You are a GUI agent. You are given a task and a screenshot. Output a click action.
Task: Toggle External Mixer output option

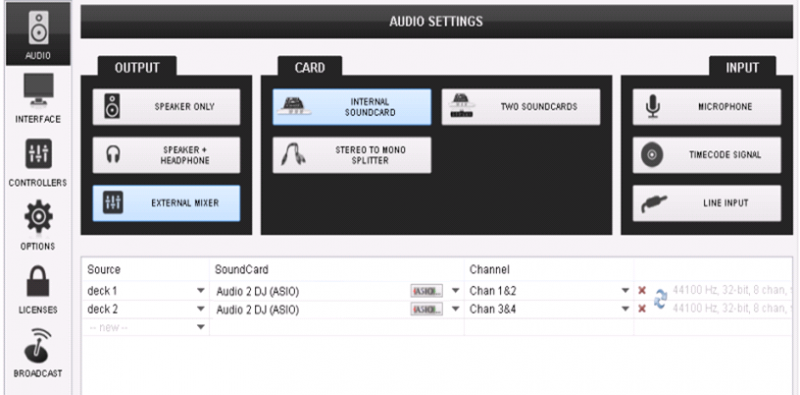click(x=166, y=203)
